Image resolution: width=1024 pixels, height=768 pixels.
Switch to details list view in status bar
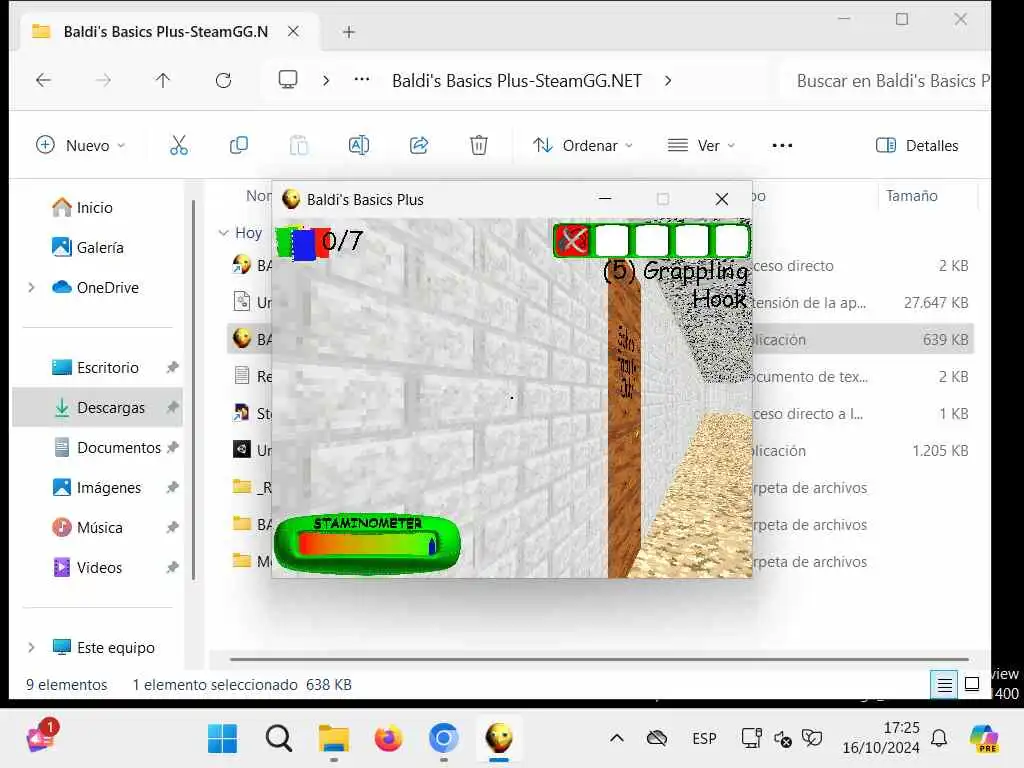point(944,684)
